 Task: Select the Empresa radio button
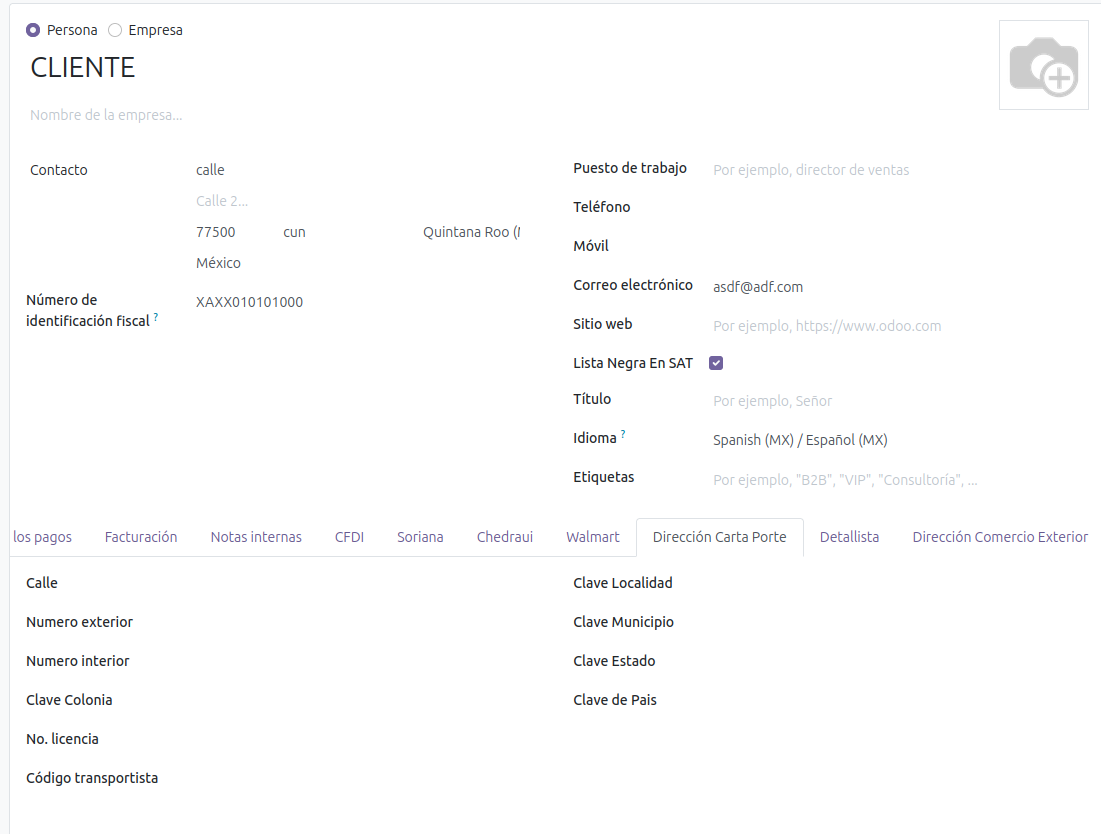115,30
